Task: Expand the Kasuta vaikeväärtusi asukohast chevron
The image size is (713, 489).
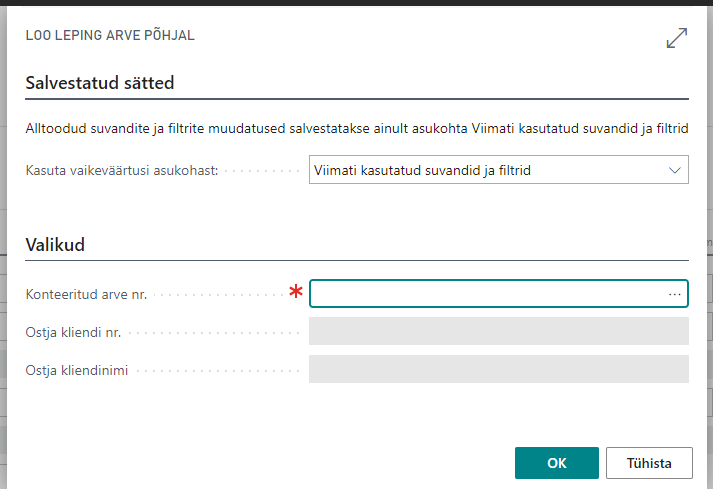Action: click(674, 171)
